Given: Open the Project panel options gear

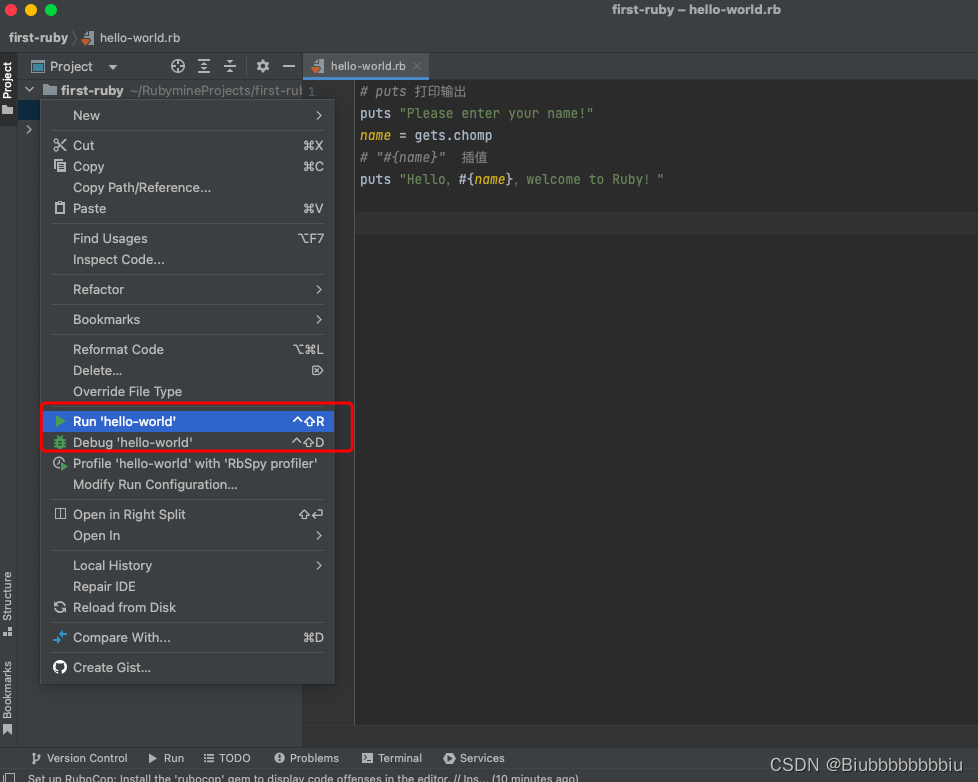Looking at the screenshot, I should [x=261, y=66].
